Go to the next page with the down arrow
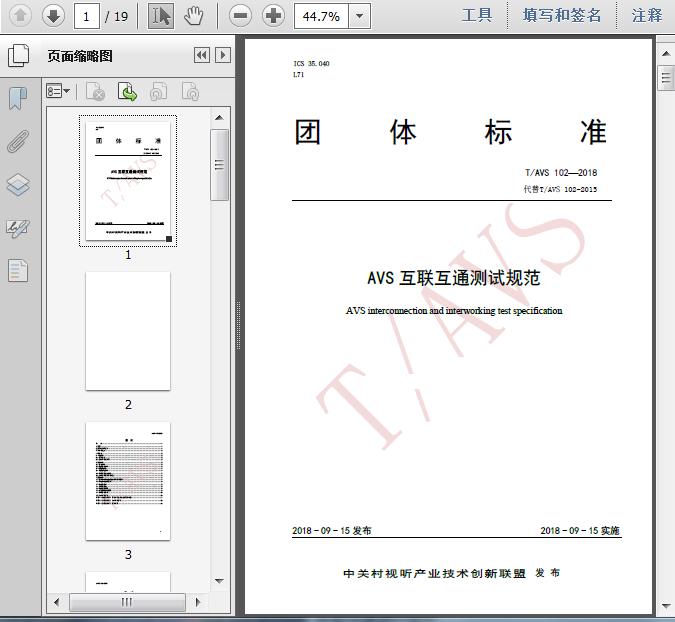 [53, 15]
